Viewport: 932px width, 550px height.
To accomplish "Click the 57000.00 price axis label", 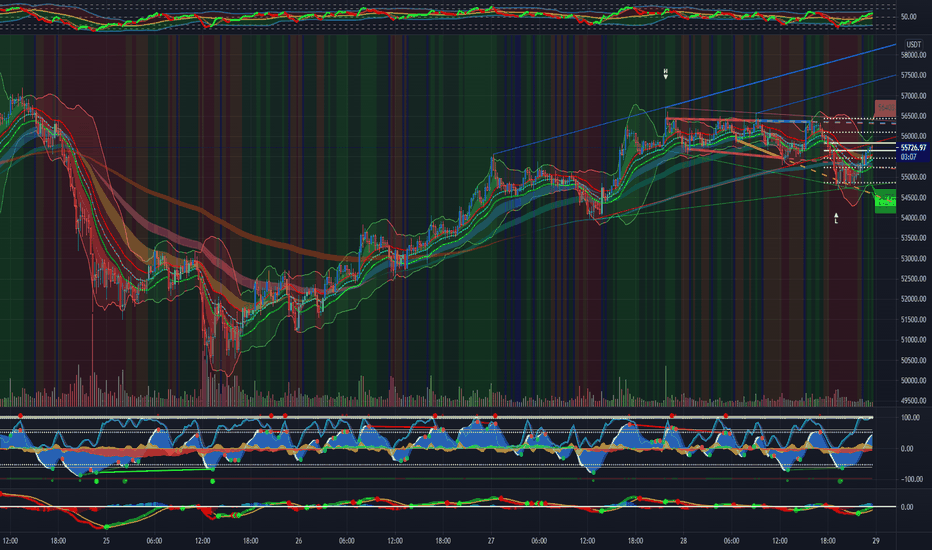I will click(x=913, y=96).
